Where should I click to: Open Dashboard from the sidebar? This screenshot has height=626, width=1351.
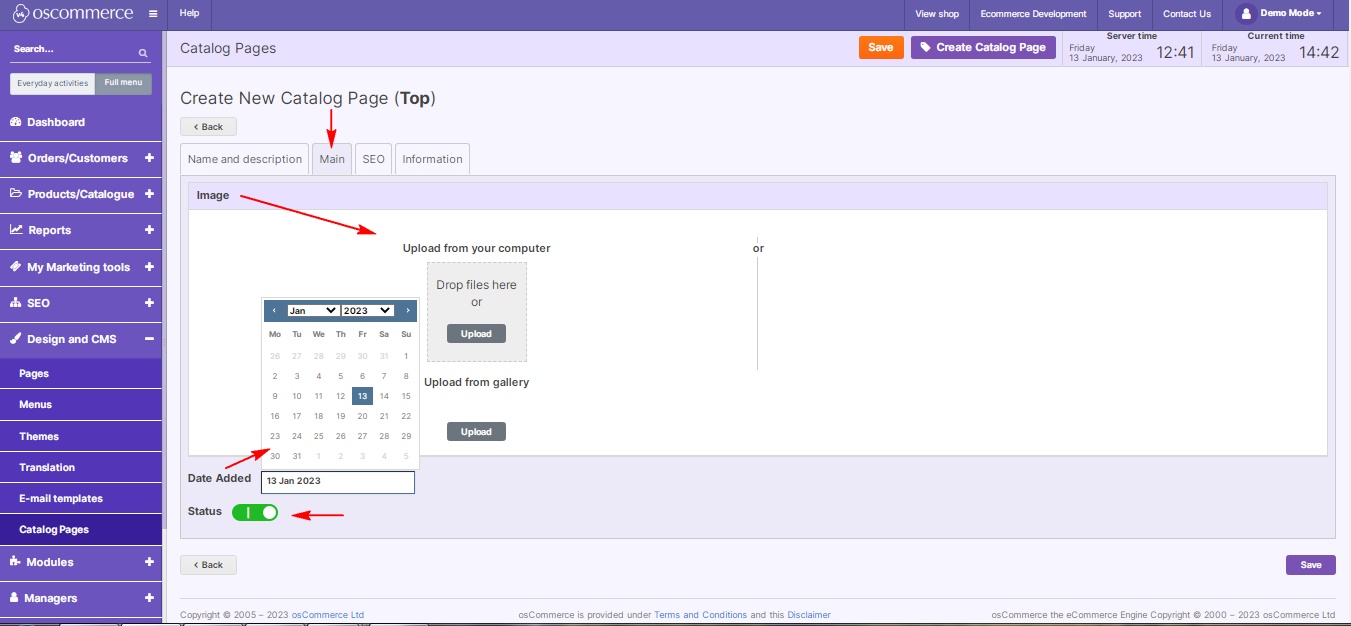pyautogui.click(x=56, y=122)
